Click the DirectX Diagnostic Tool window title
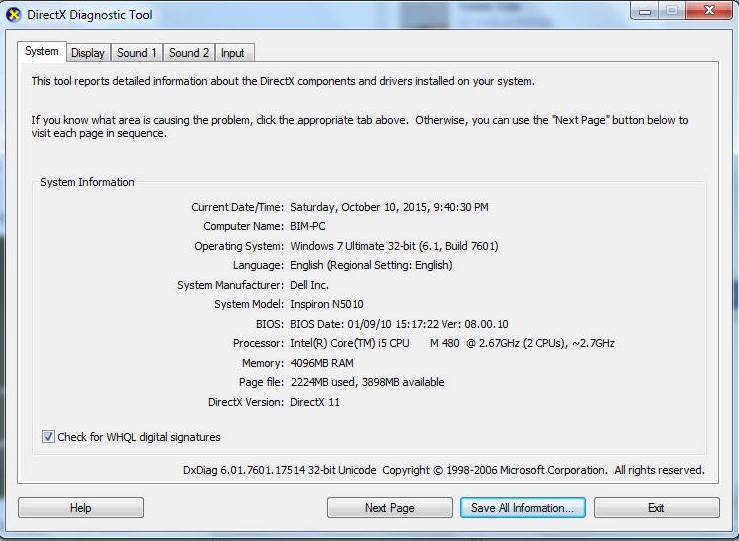 tap(90, 15)
